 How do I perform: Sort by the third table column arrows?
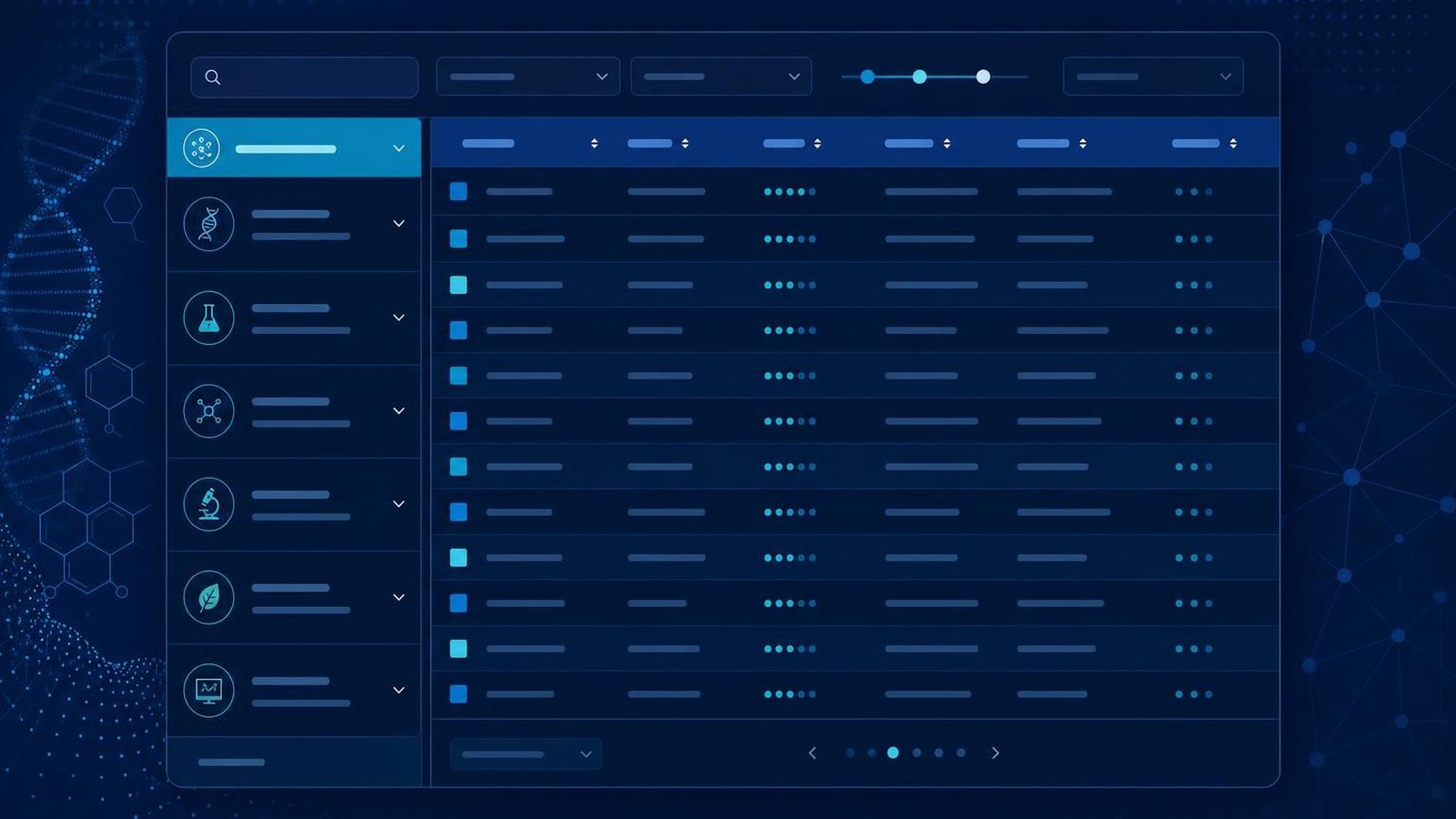(817, 143)
